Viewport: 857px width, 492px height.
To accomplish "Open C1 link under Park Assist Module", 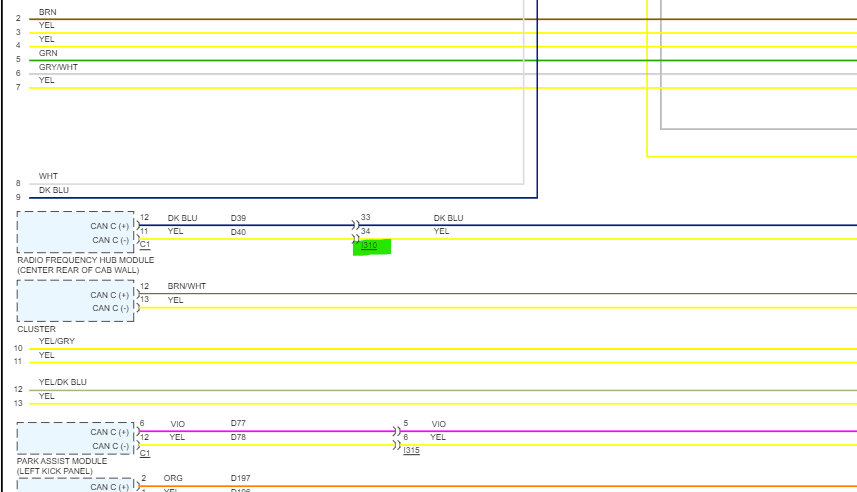I will [145, 453].
